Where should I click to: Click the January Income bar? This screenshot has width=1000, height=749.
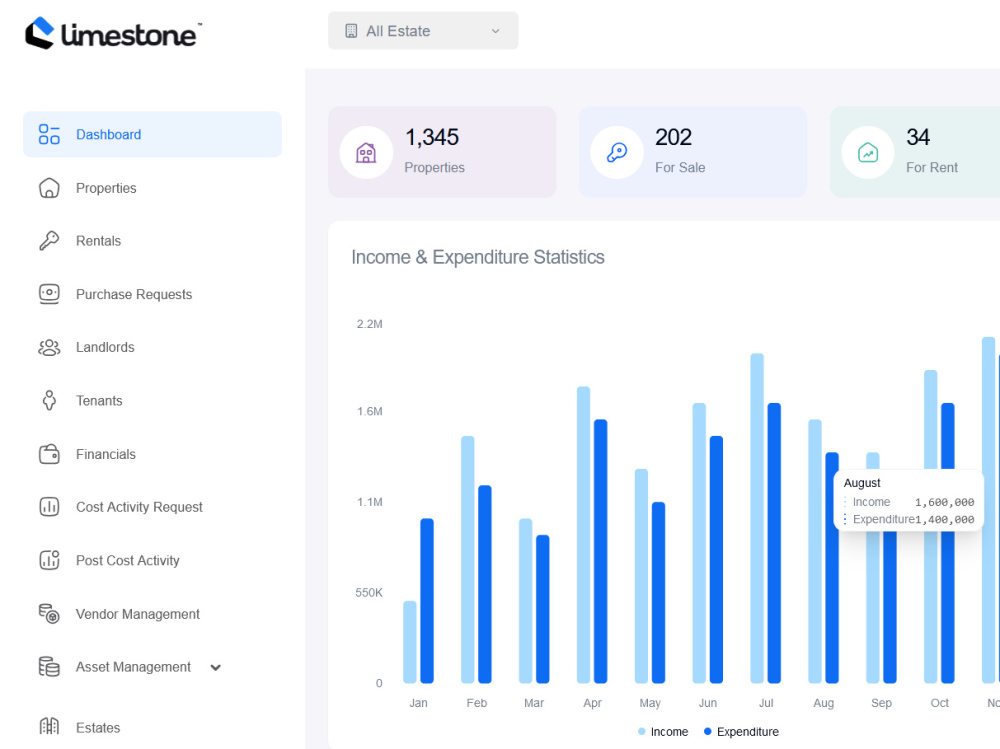[x=409, y=642]
